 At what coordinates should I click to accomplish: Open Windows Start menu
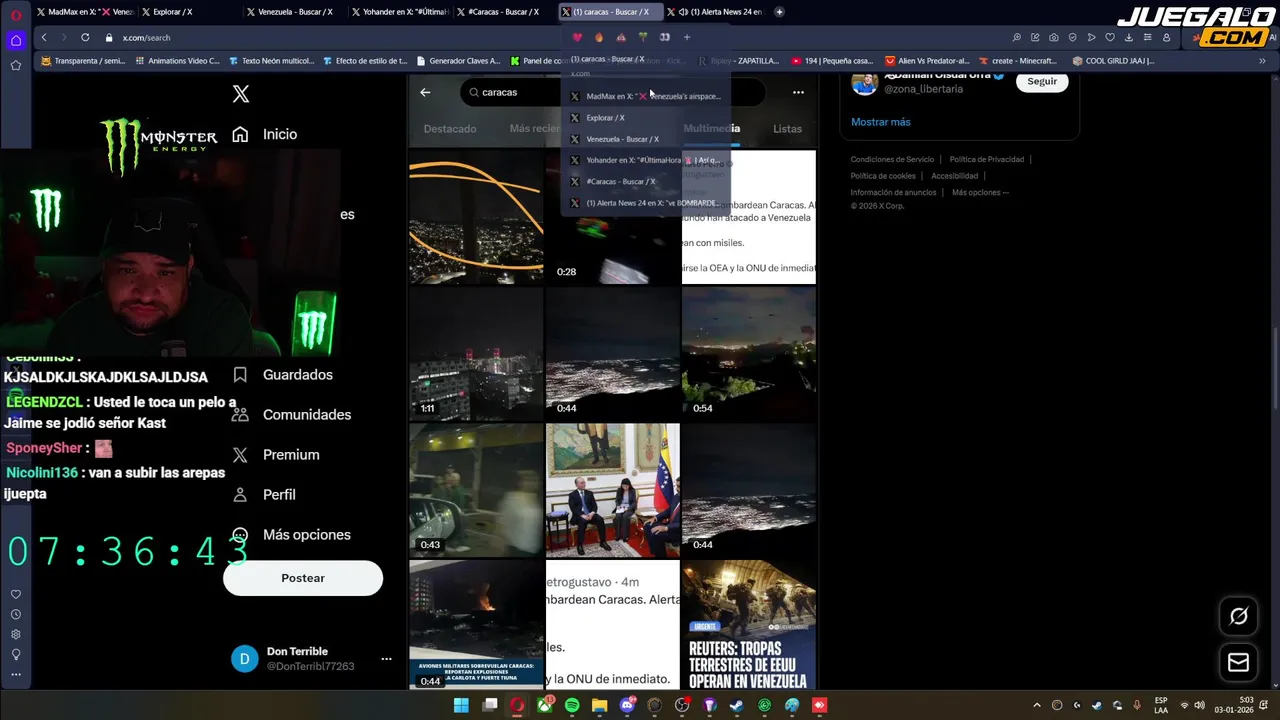click(461, 705)
